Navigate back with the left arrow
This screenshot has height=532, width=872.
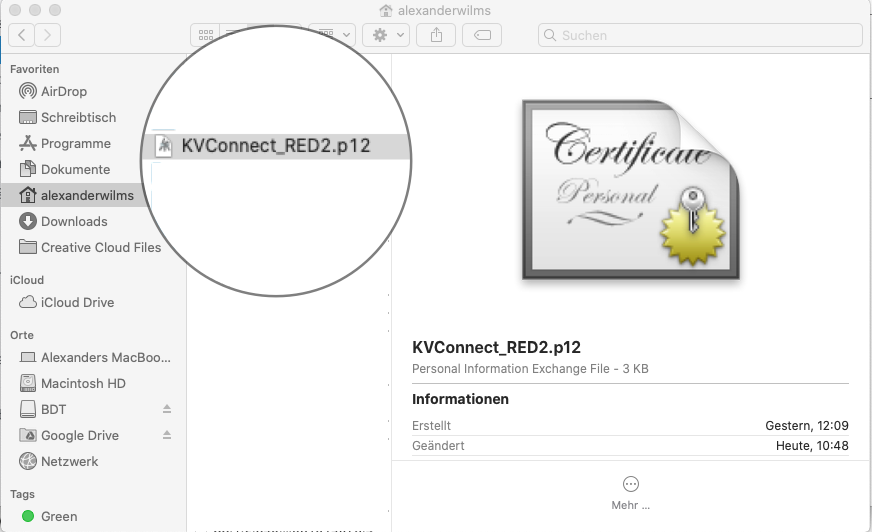22,35
